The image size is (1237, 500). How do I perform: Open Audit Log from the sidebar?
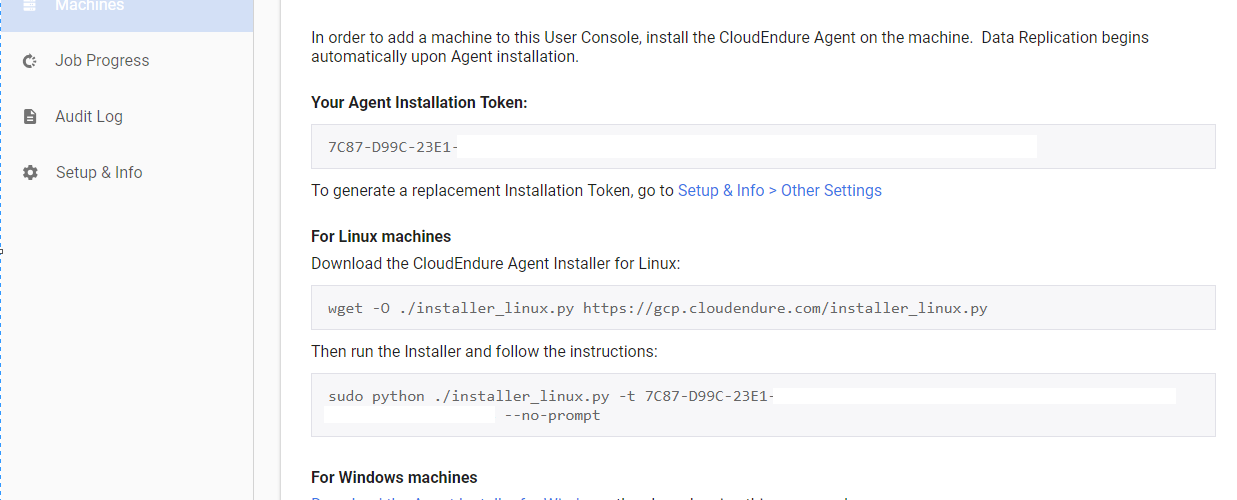pos(89,117)
